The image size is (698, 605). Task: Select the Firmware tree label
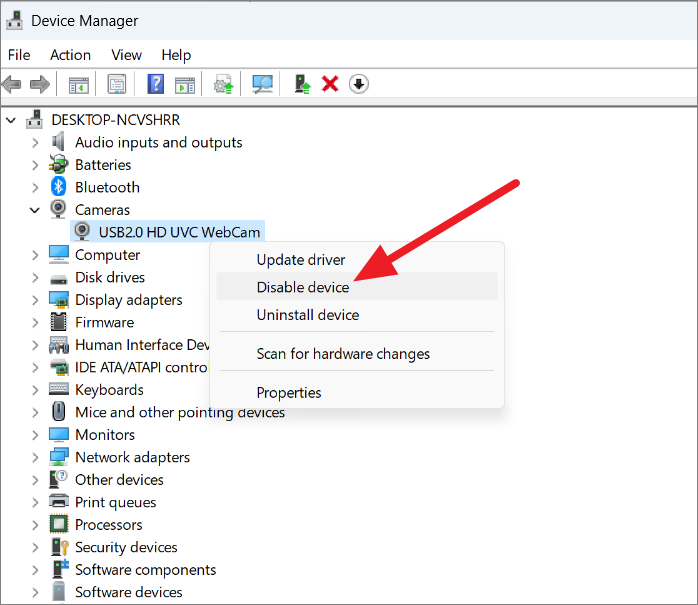105,322
